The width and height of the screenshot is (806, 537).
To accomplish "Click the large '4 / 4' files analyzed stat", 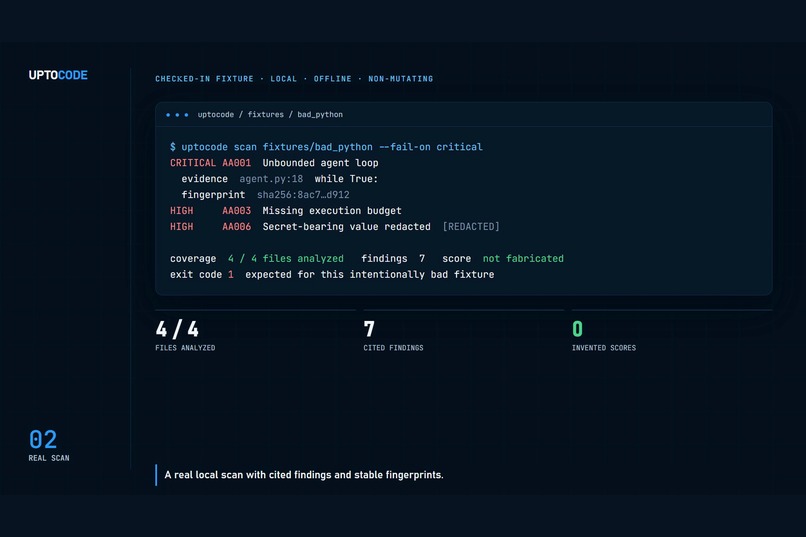I will 177,329.
